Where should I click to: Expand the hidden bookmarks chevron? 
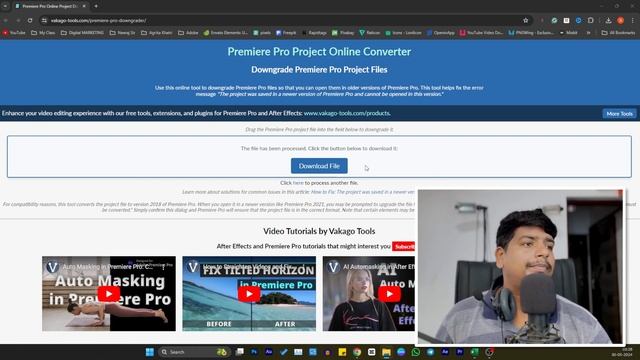pyautogui.click(x=589, y=33)
